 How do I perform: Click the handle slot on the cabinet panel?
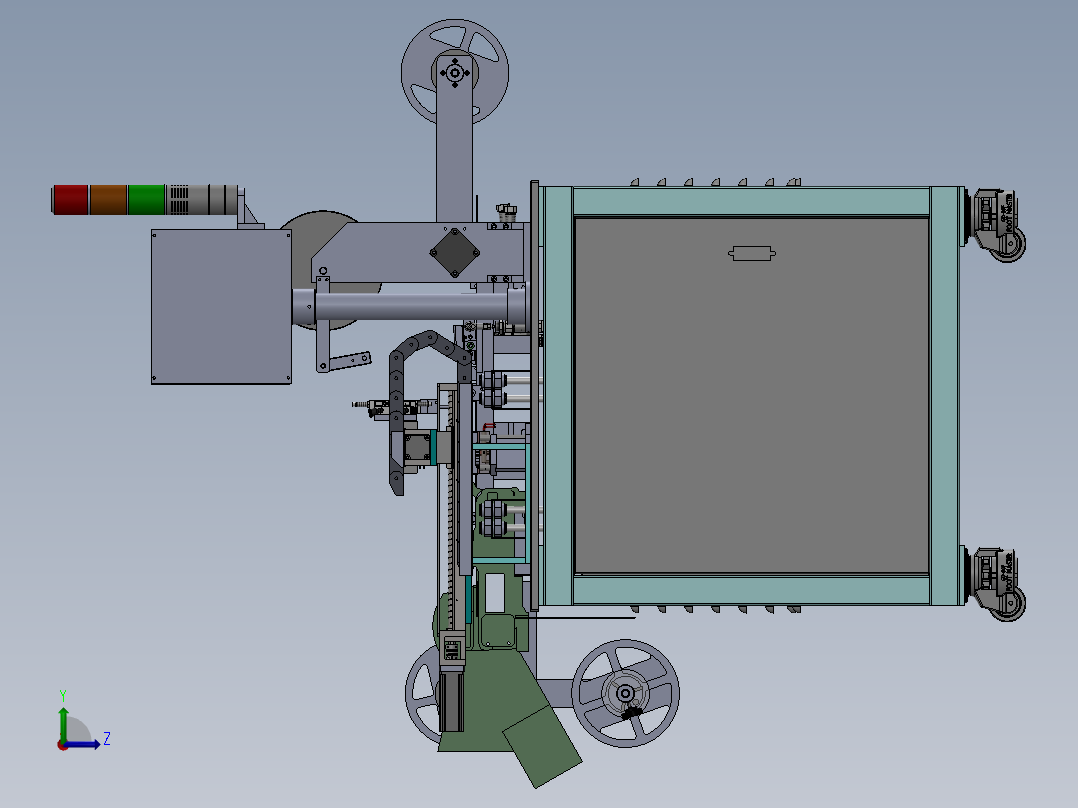coord(752,254)
